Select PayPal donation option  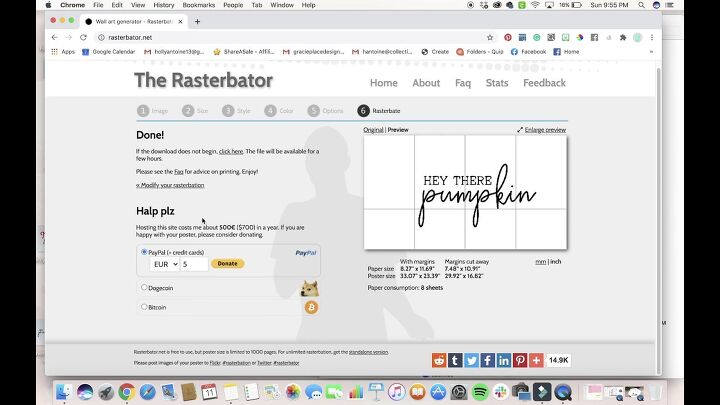point(144,252)
